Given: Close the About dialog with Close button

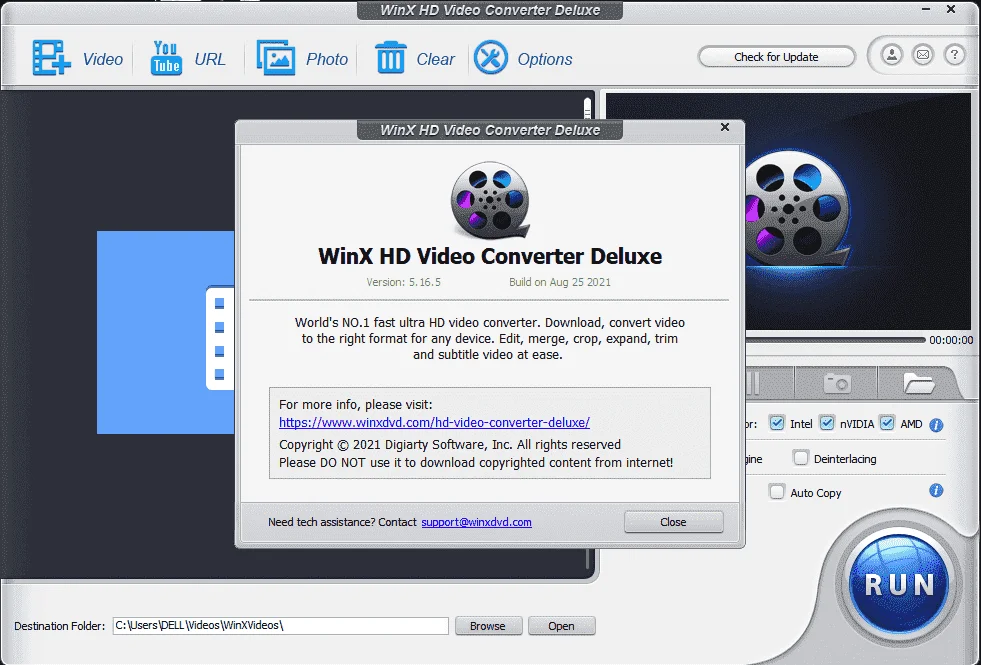Looking at the screenshot, I should click(673, 522).
